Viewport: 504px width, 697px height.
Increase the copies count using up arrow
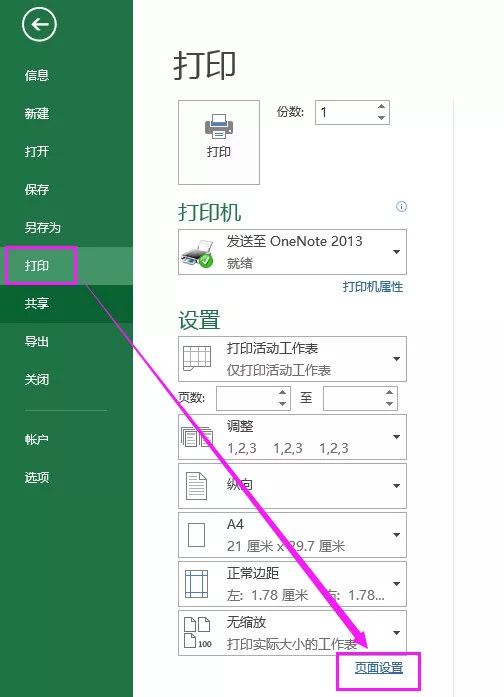381,107
